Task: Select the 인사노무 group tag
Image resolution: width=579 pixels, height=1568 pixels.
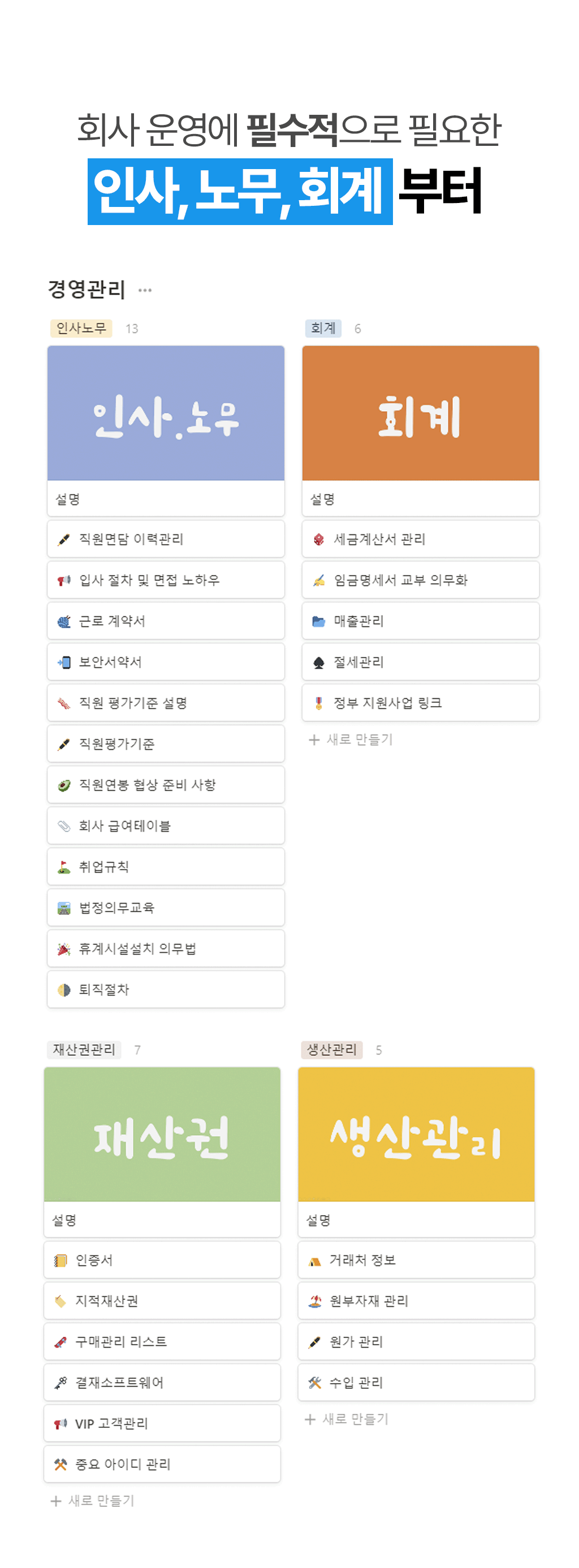Action: click(x=81, y=328)
